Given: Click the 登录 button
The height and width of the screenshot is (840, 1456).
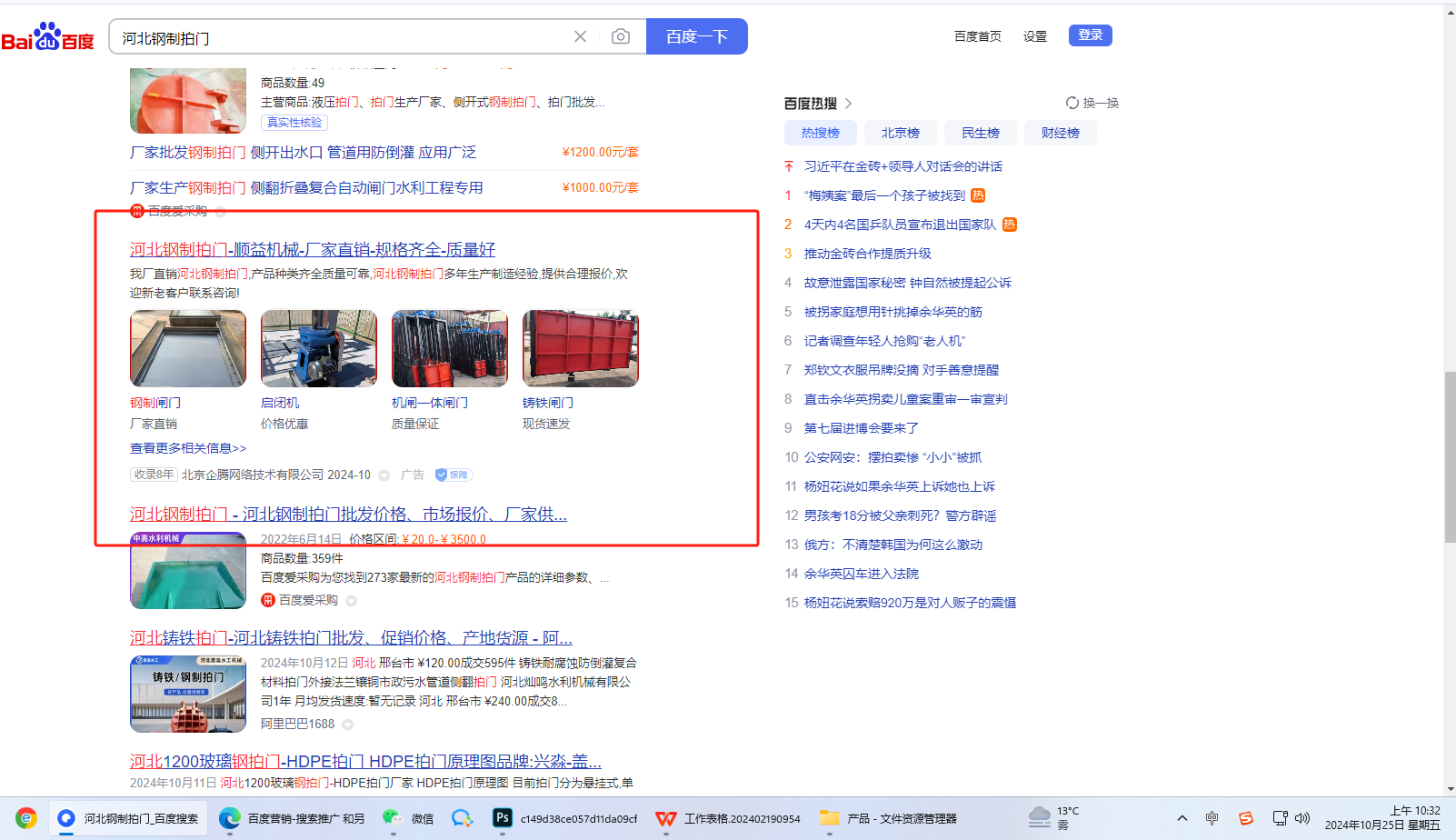Looking at the screenshot, I should tap(1091, 35).
